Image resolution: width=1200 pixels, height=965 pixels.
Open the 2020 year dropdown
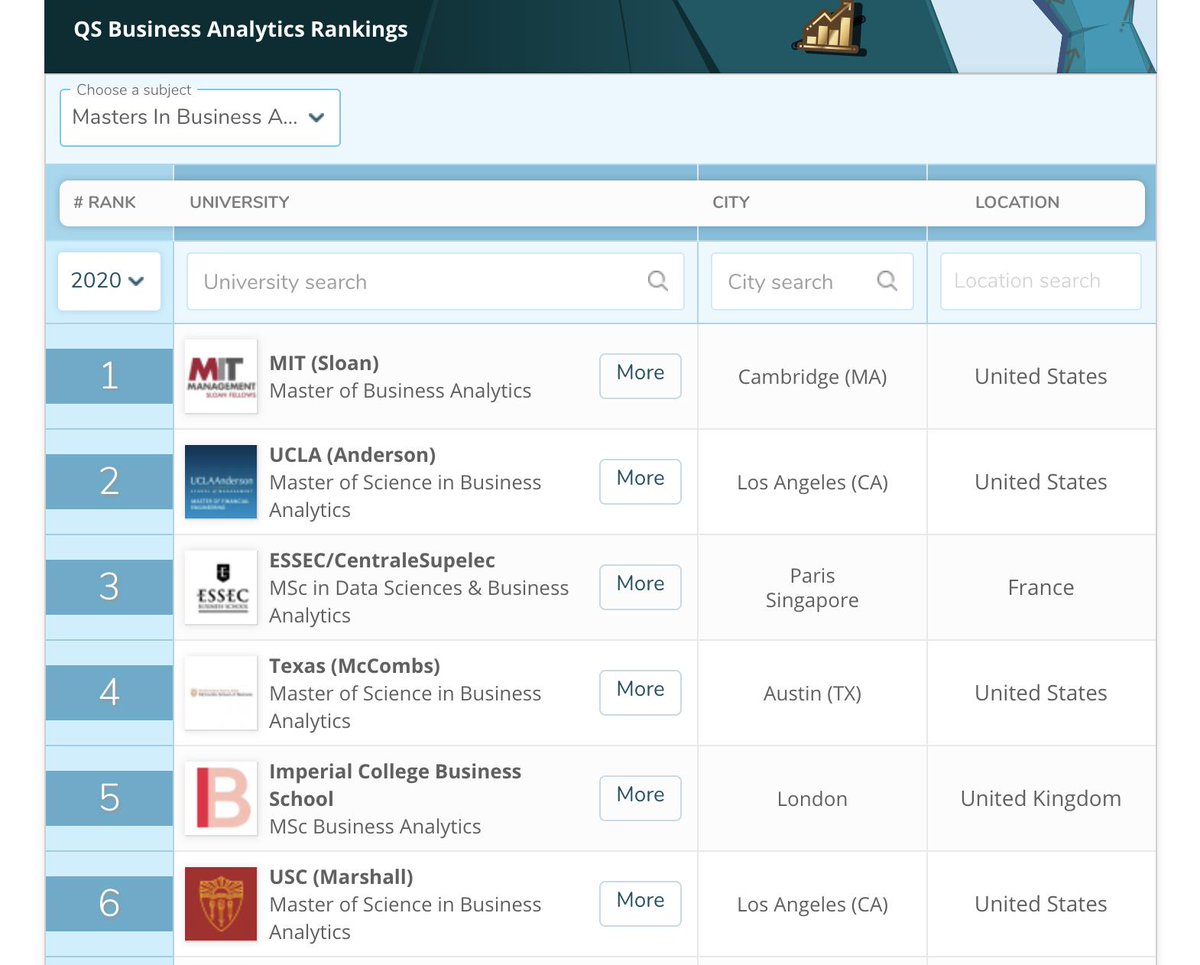click(x=109, y=281)
